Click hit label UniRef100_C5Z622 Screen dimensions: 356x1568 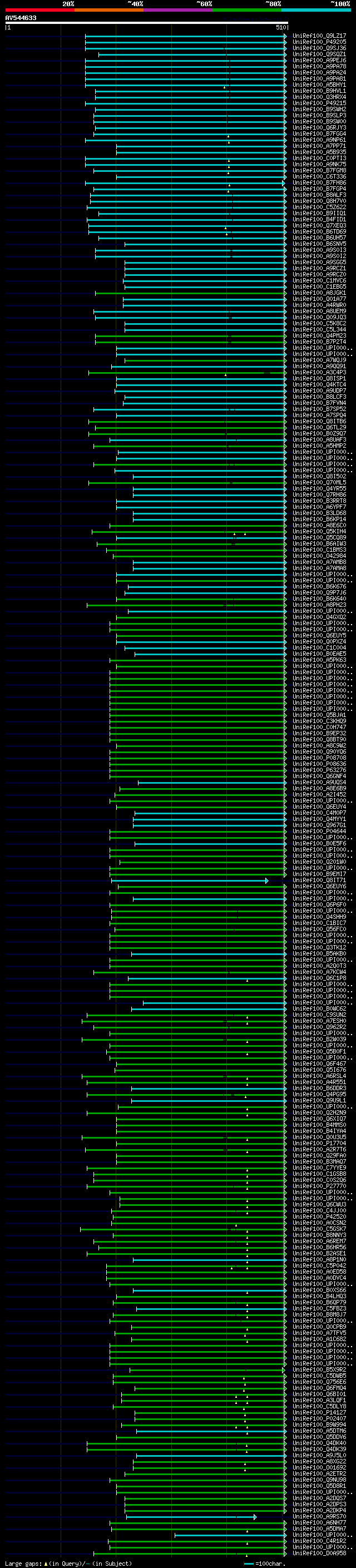click(319, 207)
